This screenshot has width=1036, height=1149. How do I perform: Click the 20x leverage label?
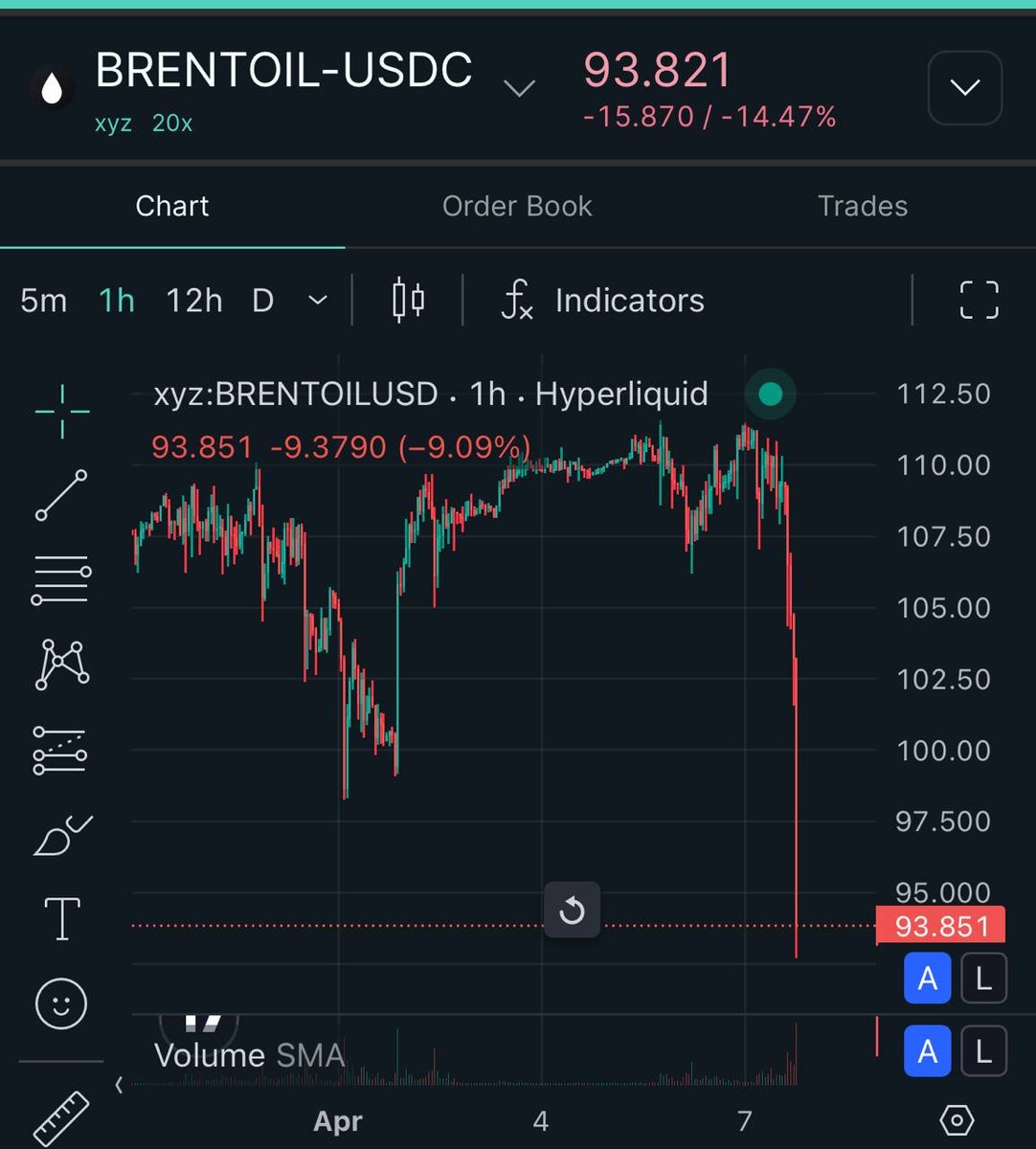click(x=172, y=124)
